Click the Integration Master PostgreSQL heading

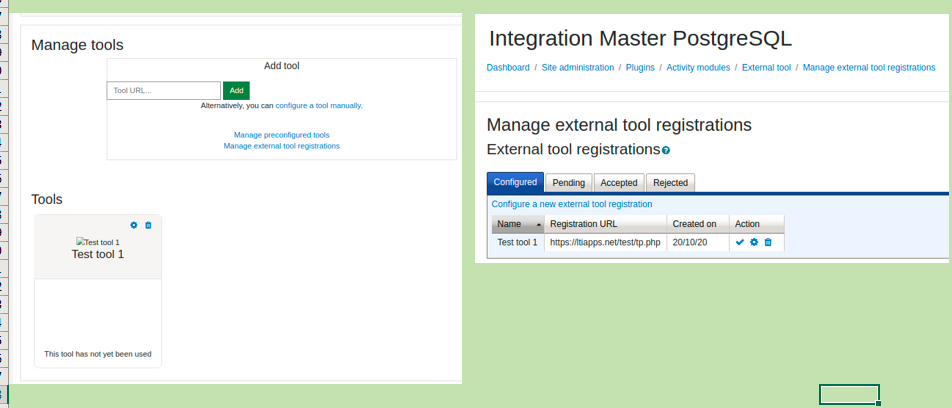641,39
